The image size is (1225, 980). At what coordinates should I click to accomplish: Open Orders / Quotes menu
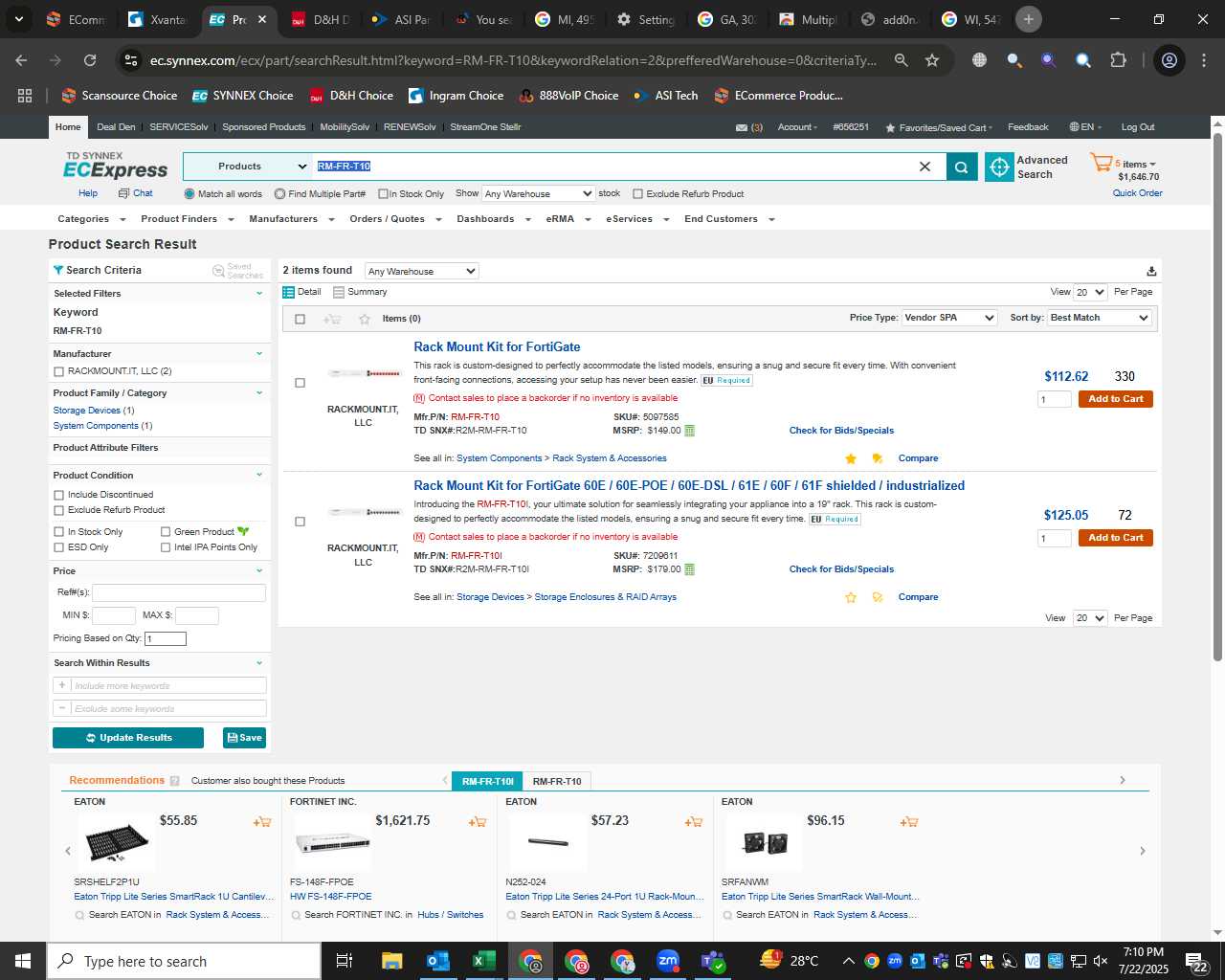pyautogui.click(x=395, y=219)
